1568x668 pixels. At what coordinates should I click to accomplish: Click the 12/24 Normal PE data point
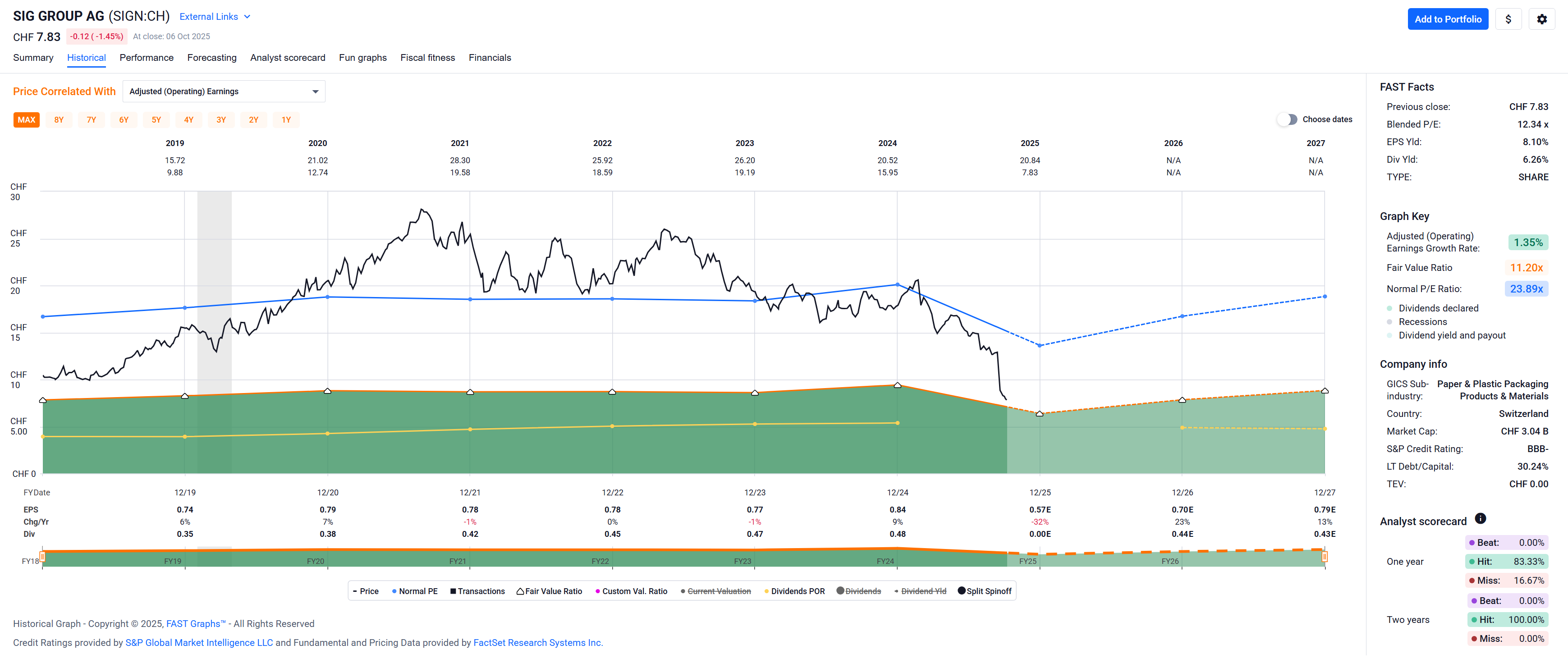click(x=897, y=284)
